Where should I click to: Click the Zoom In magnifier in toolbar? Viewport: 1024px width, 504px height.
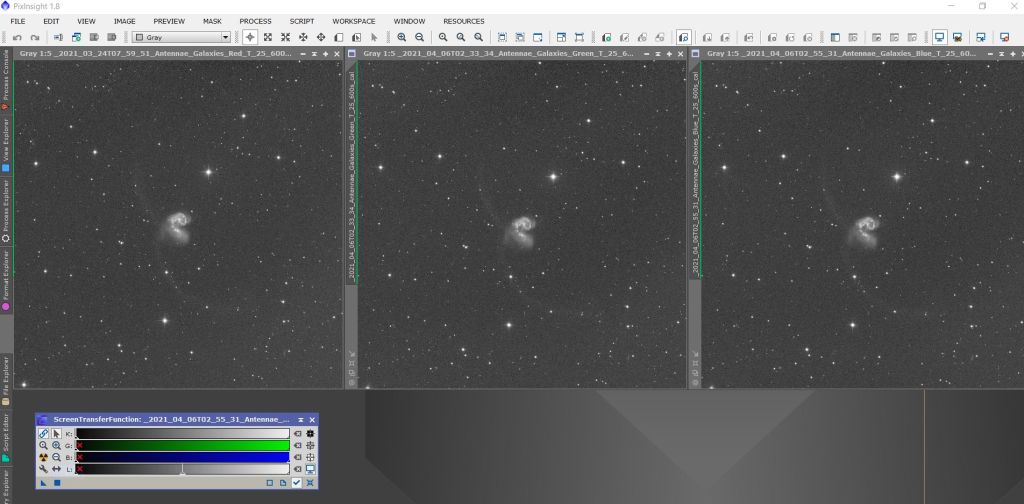(402, 37)
